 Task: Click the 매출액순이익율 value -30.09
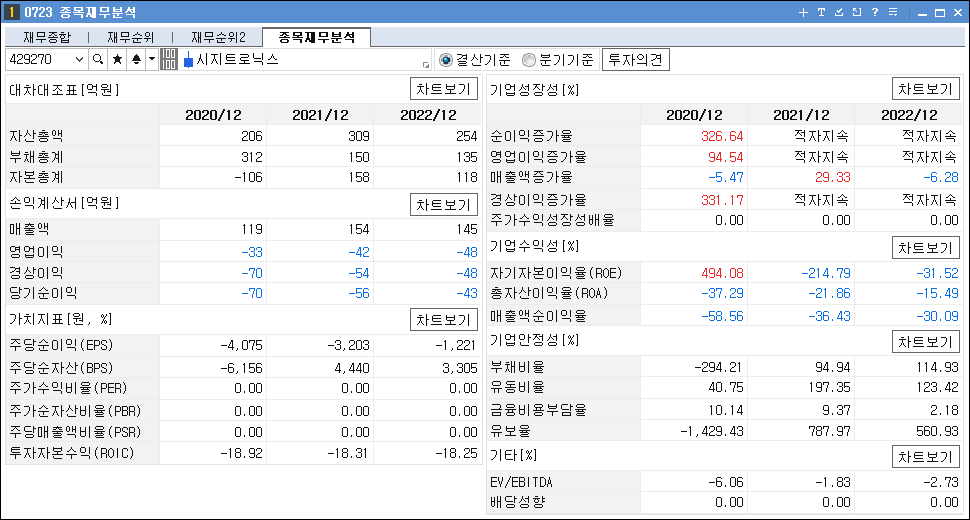(x=937, y=316)
